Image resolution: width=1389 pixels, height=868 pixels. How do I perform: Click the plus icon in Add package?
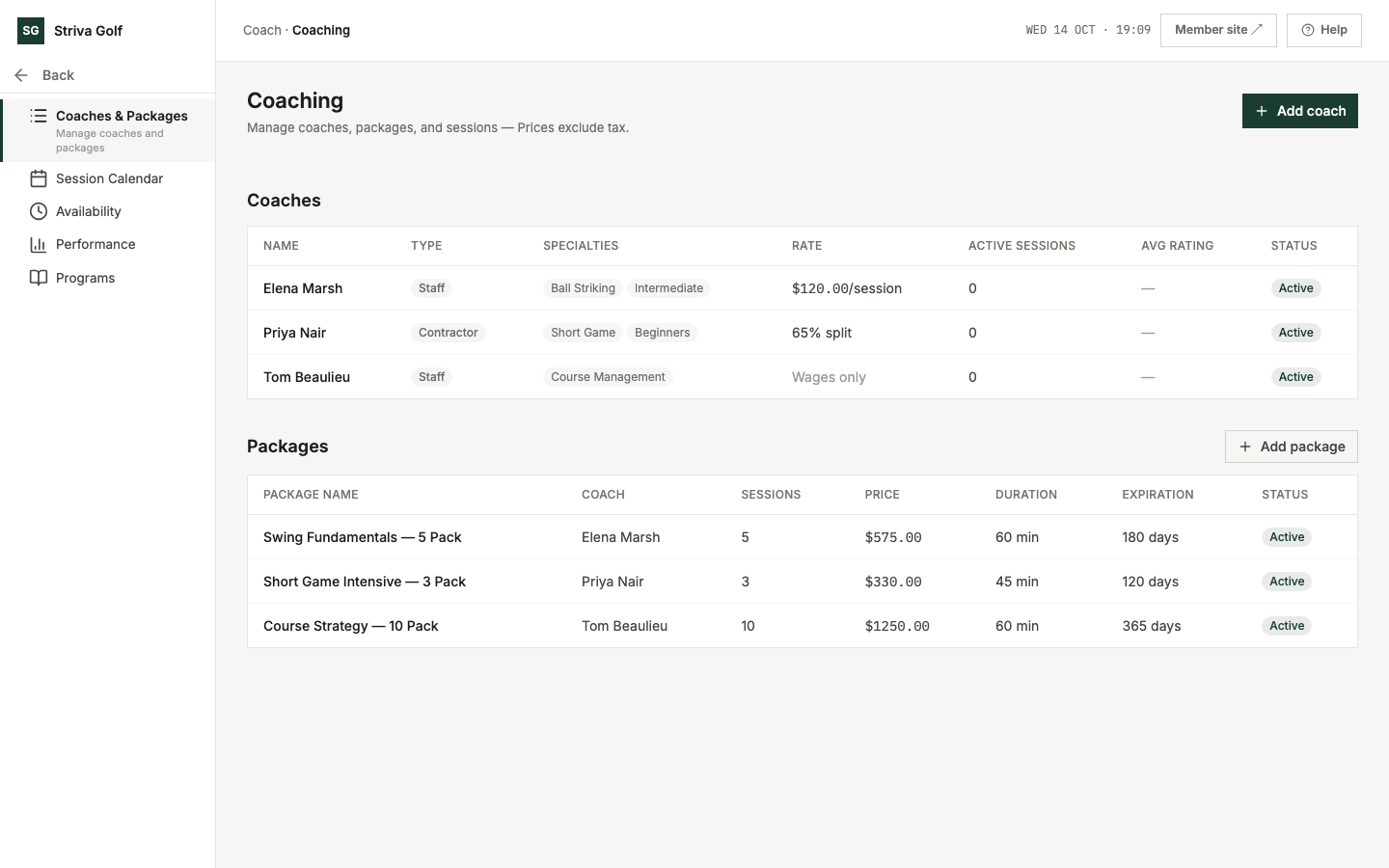point(1245,447)
